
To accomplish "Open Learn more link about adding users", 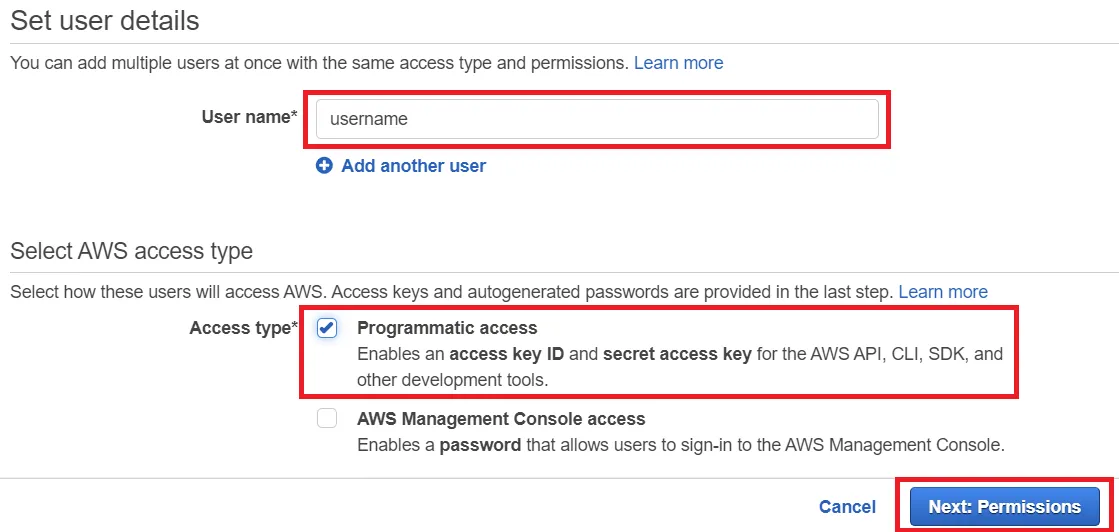I will coord(678,63).
